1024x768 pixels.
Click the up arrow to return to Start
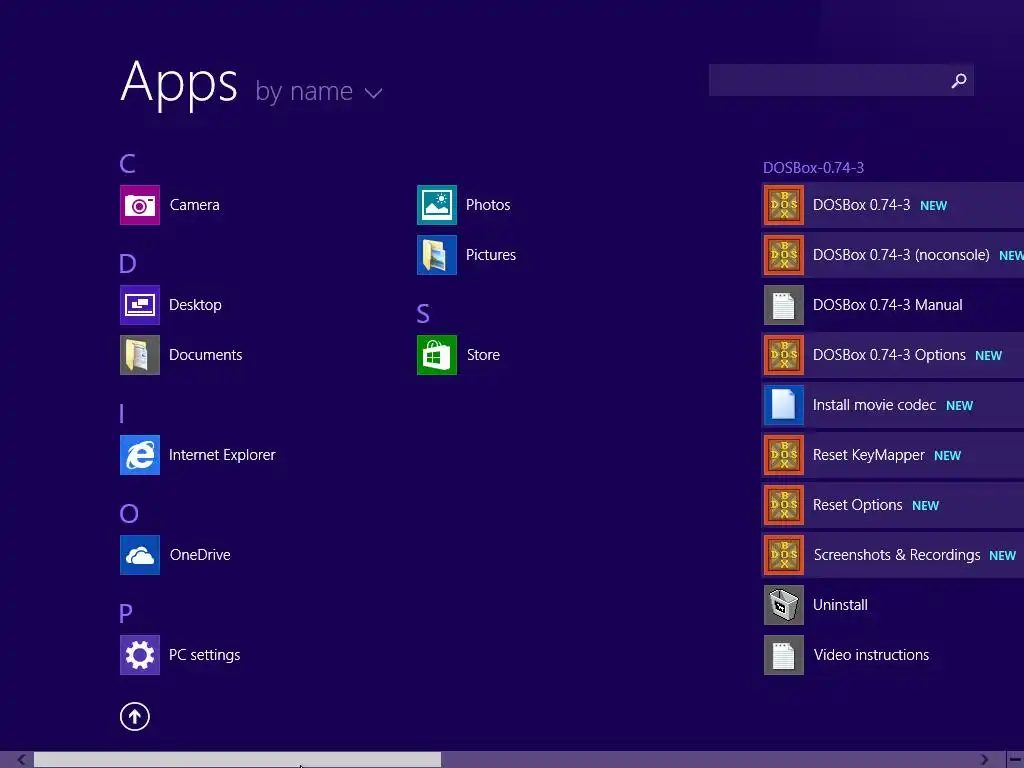pos(135,716)
